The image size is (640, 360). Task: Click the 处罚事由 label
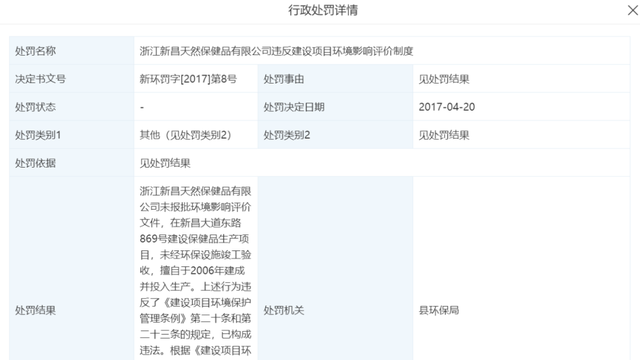284,79
